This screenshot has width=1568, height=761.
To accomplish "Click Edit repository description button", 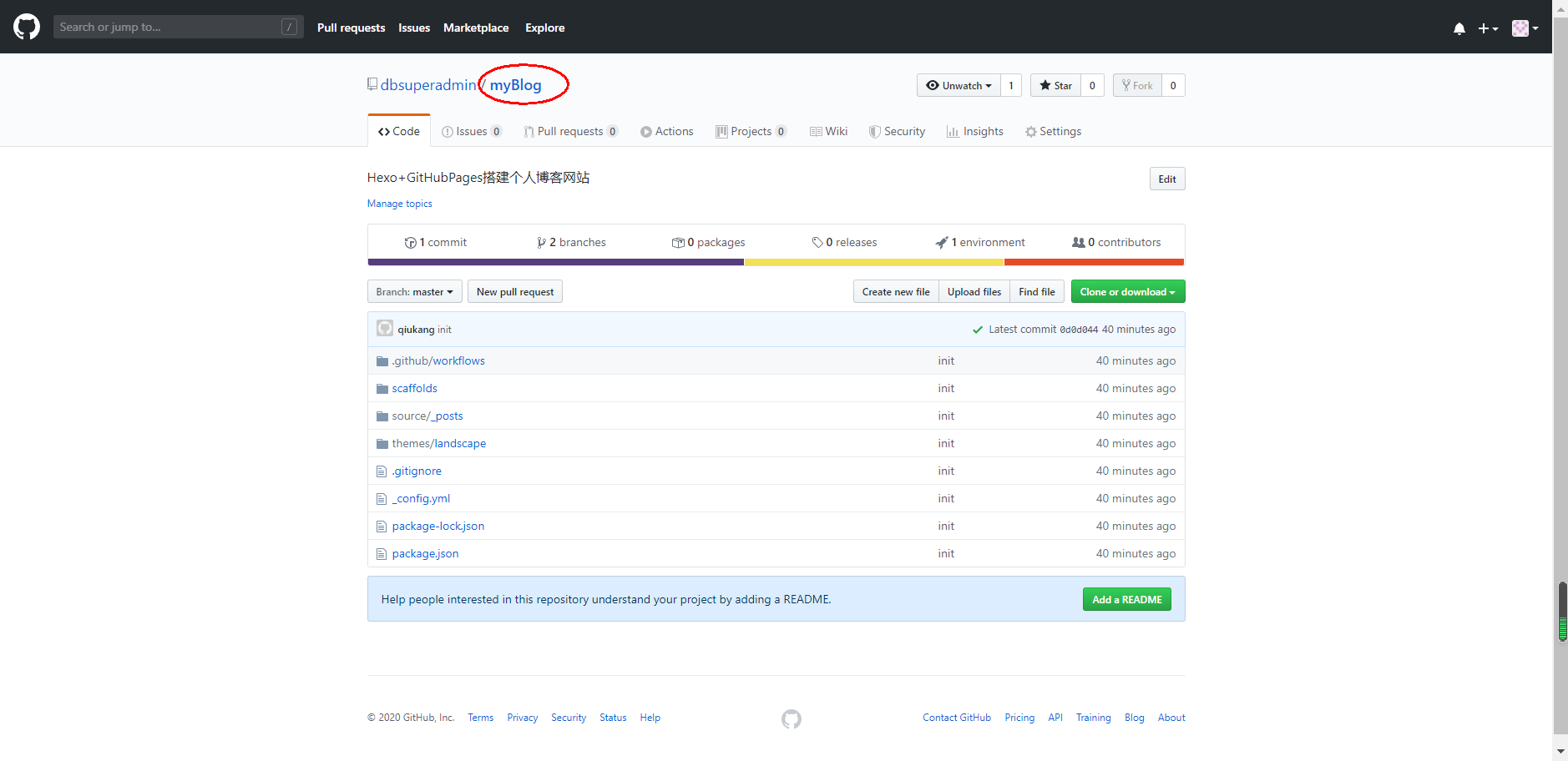I will pyautogui.click(x=1167, y=179).
